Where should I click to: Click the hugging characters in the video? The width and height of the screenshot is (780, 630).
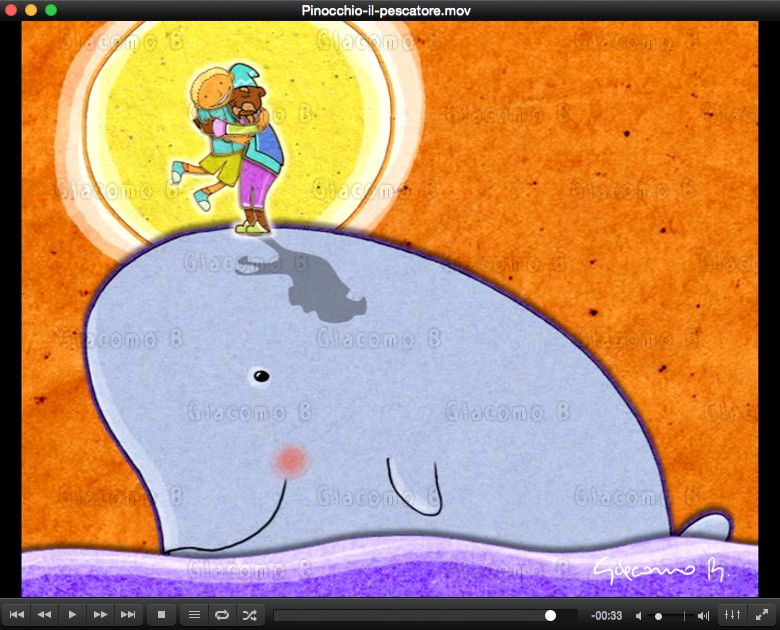(x=228, y=148)
